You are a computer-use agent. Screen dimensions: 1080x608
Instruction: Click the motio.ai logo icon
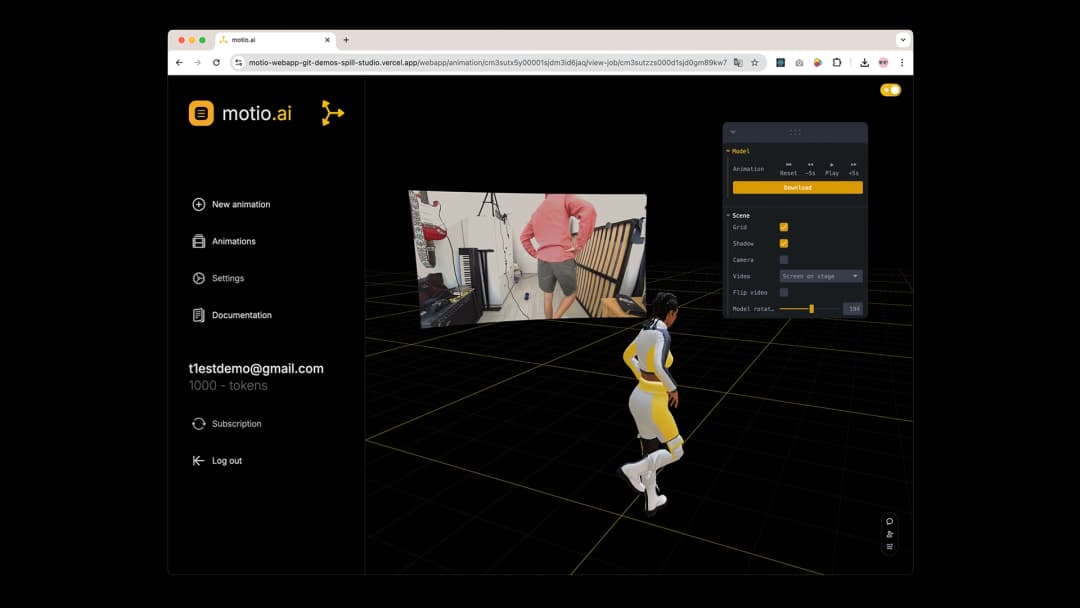click(x=201, y=113)
